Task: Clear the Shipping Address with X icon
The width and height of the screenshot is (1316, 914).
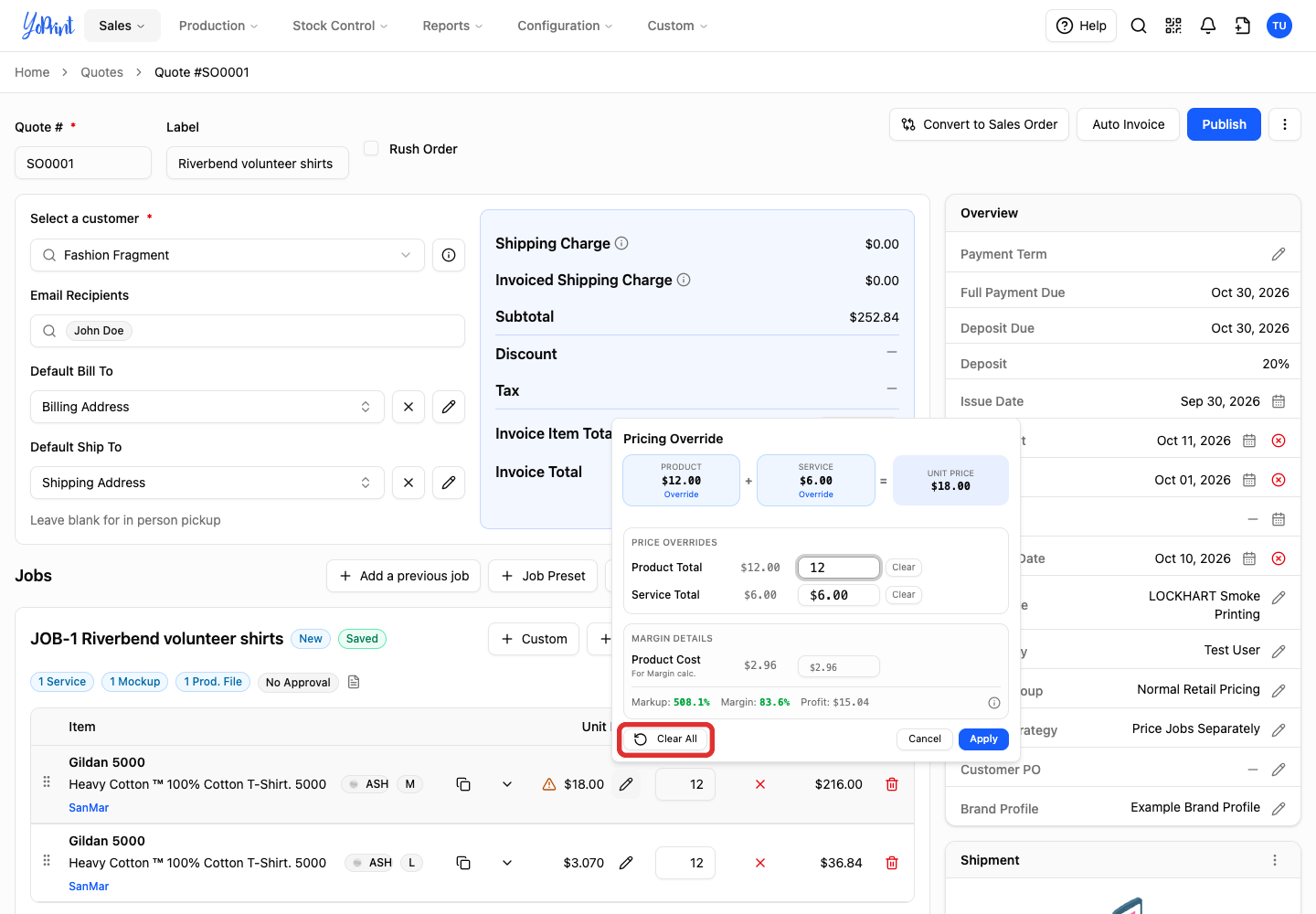Action: tap(409, 483)
